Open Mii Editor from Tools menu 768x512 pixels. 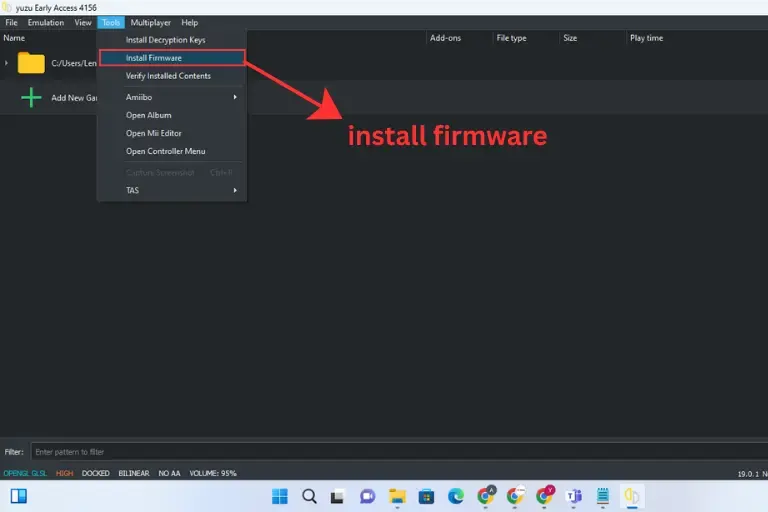(171, 133)
